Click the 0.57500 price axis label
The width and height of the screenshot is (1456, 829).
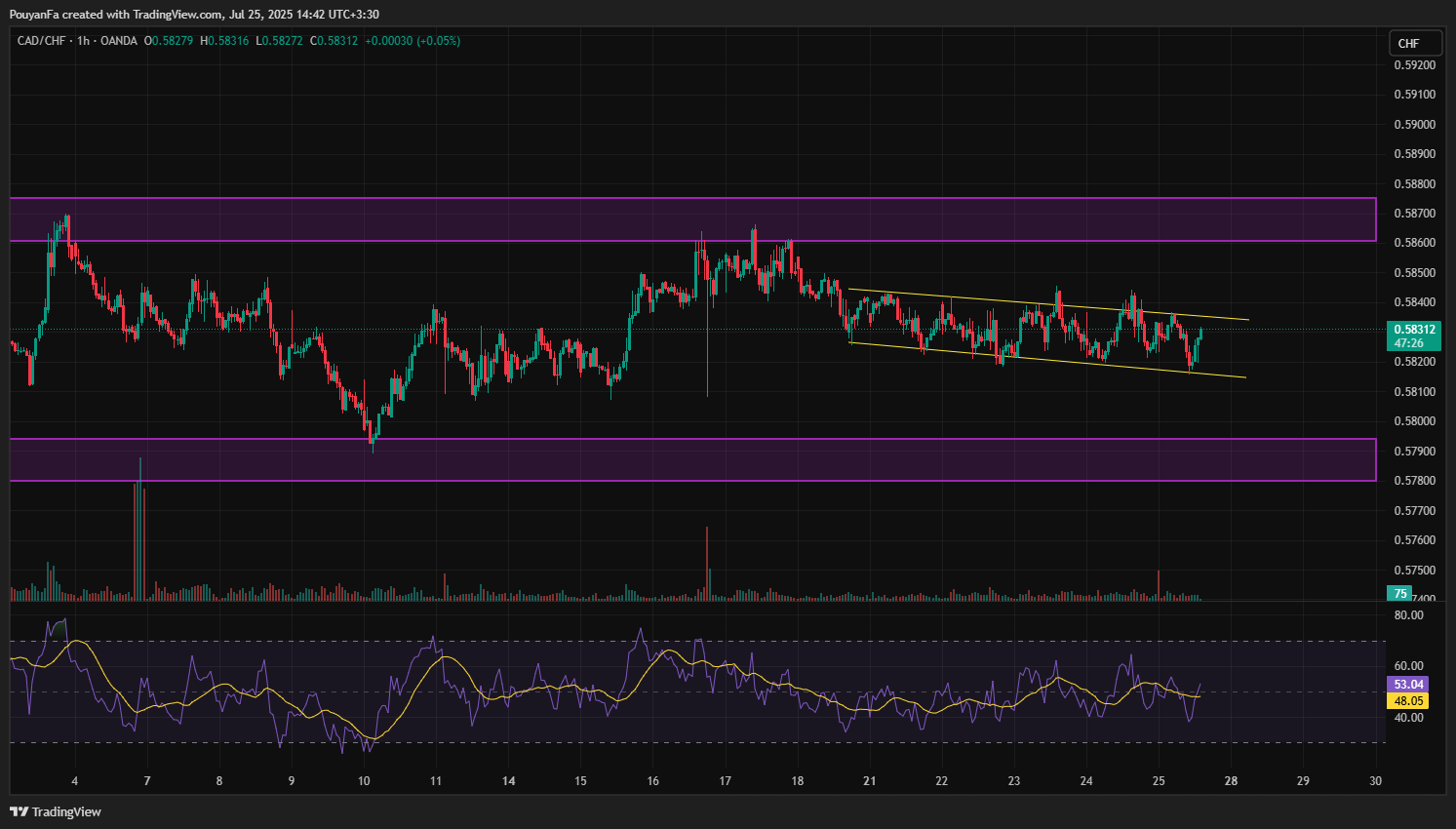pos(1414,570)
